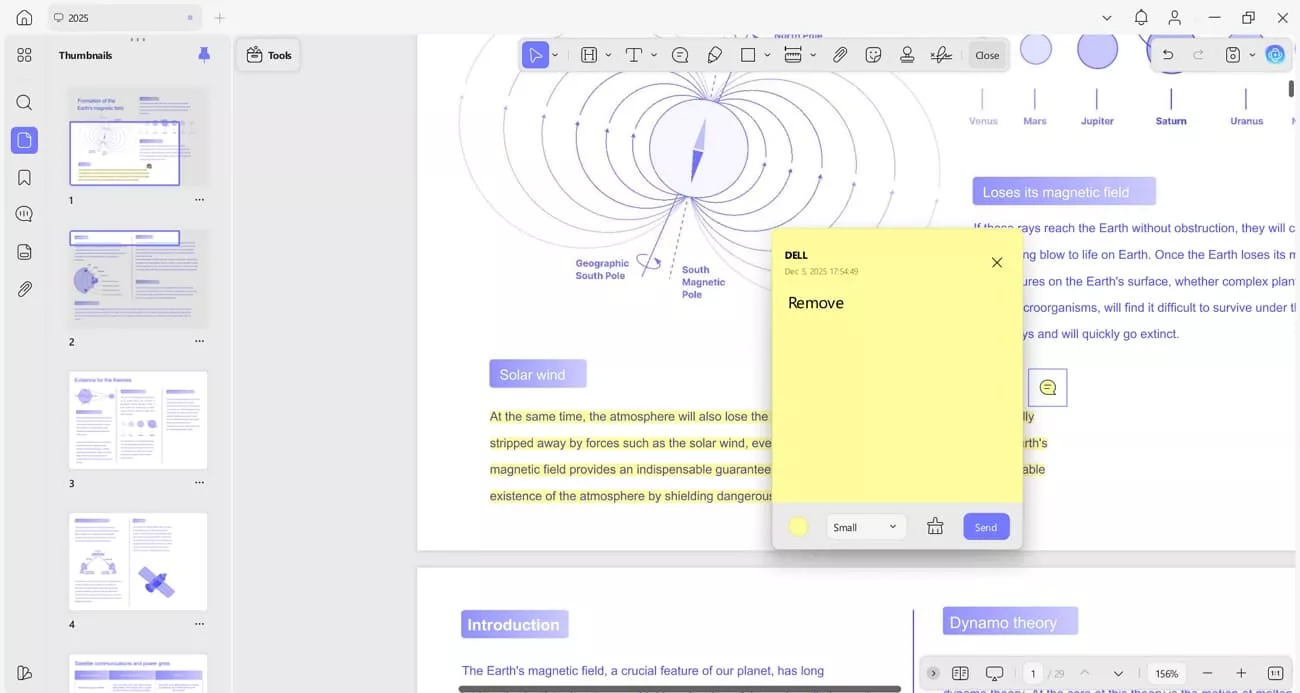Open the Search panel in the sidebar
The width and height of the screenshot is (1300, 693).
pos(24,102)
